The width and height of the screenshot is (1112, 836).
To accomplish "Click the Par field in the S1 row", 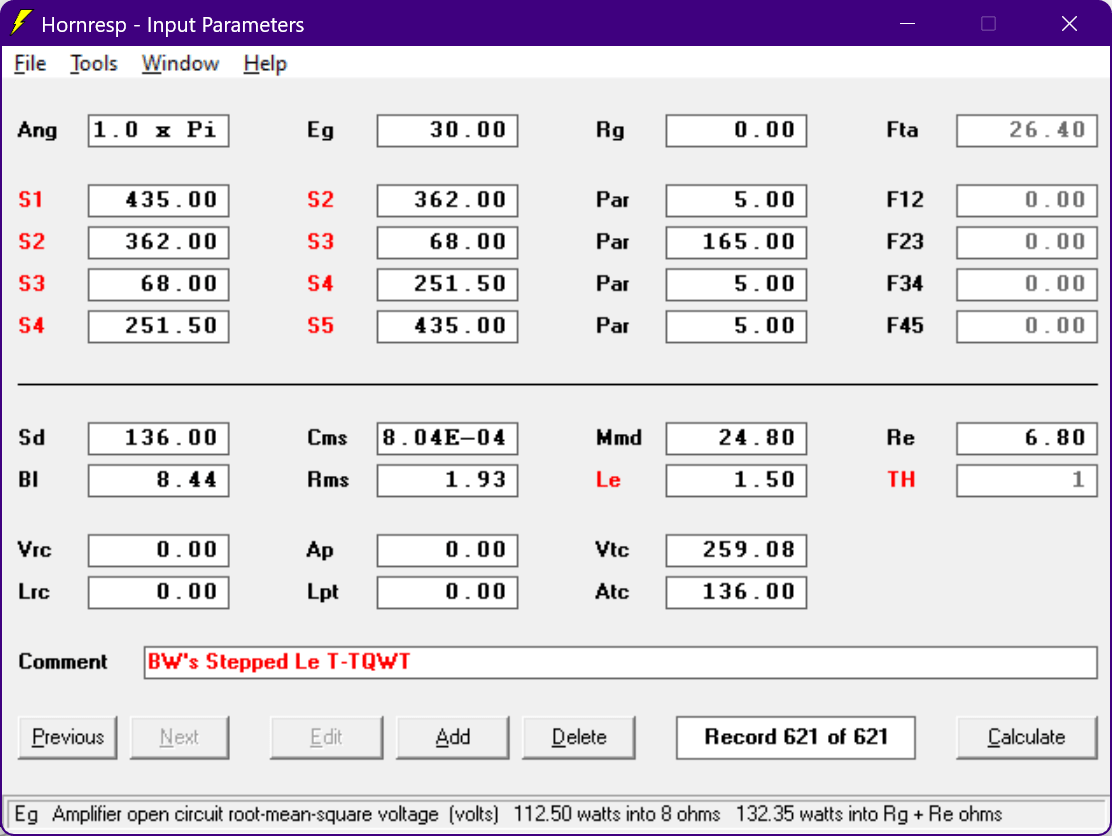I will tap(736, 200).
